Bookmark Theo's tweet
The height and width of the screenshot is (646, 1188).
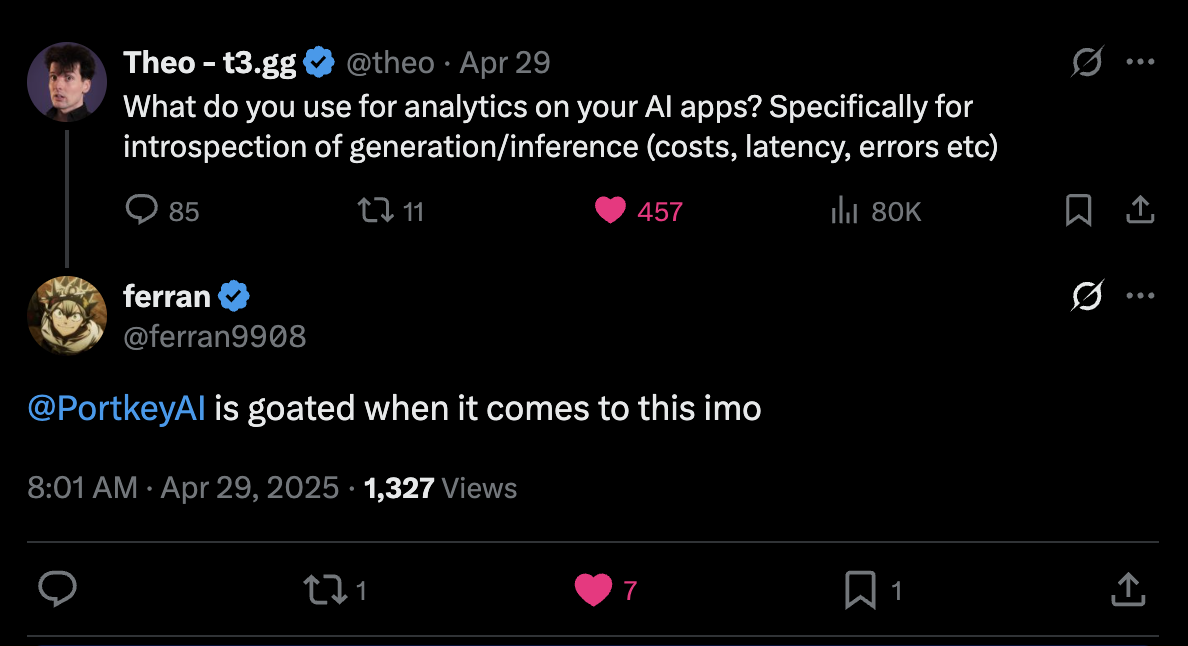point(1078,210)
